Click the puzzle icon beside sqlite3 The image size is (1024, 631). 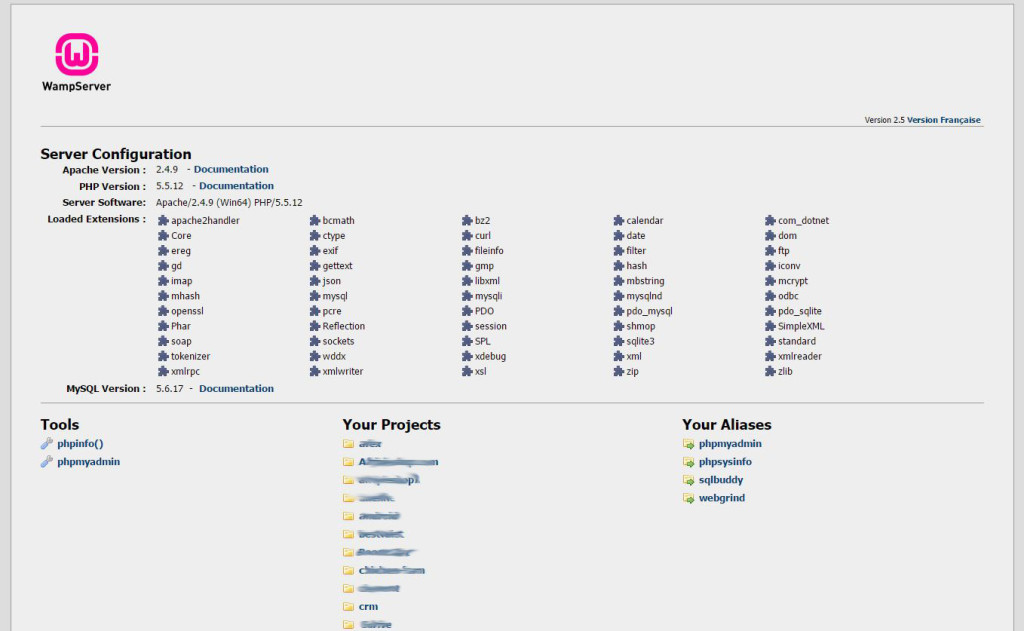point(618,341)
